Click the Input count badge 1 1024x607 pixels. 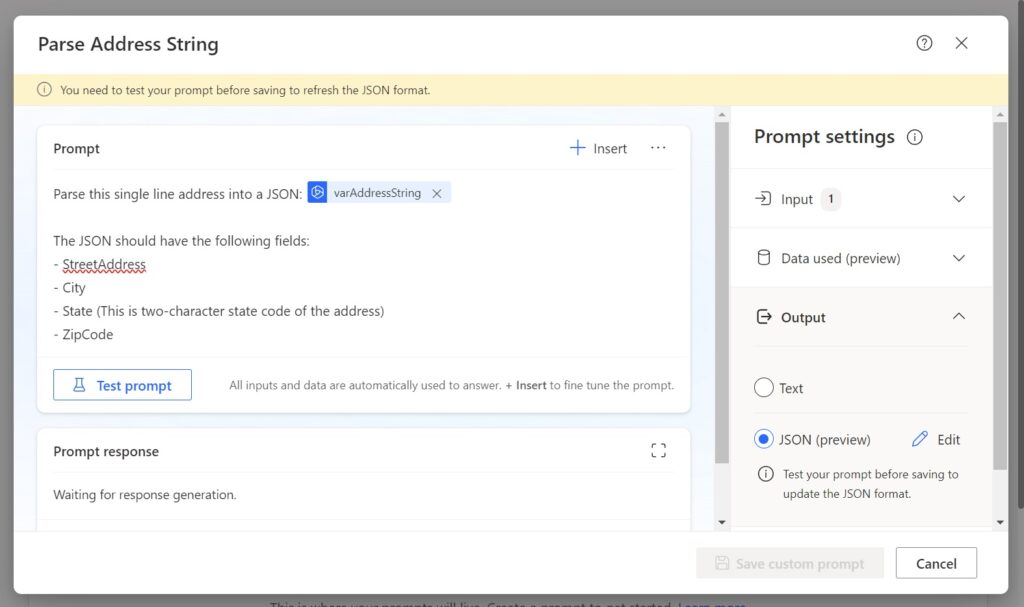point(831,199)
